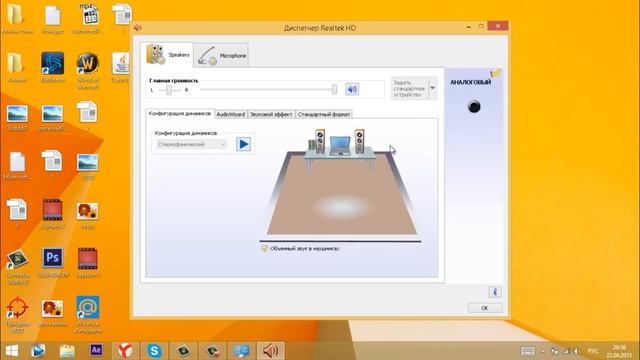
Task: Toggle the Объемный звук в наушниках checkbox
Action: pos(264,248)
